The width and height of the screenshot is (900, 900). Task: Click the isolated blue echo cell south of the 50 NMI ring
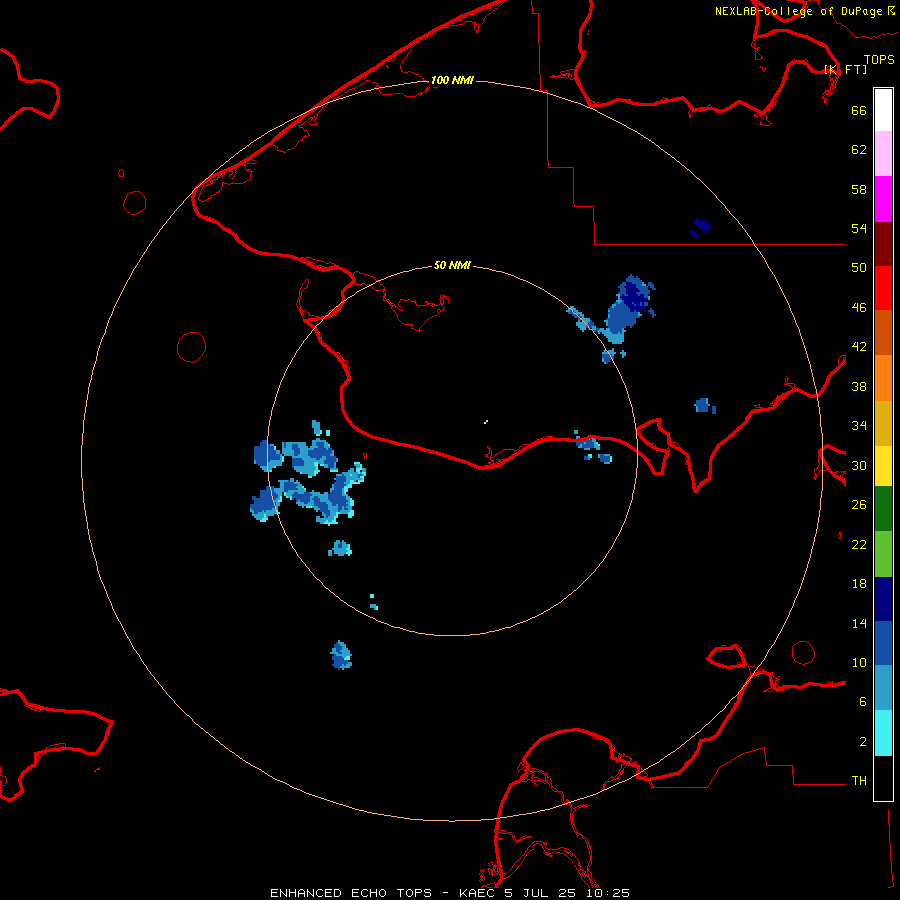coord(341,655)
